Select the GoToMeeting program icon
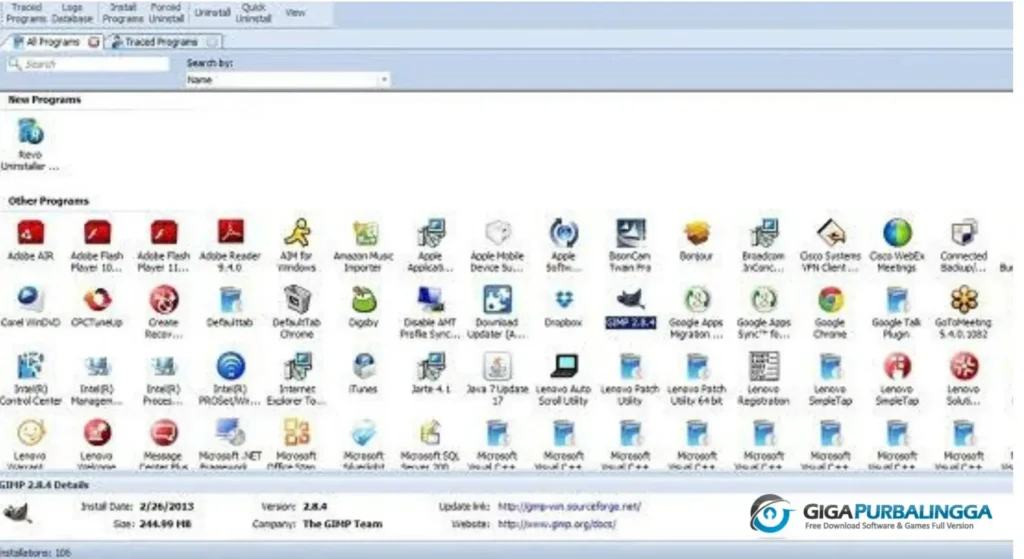 point(964,300)
